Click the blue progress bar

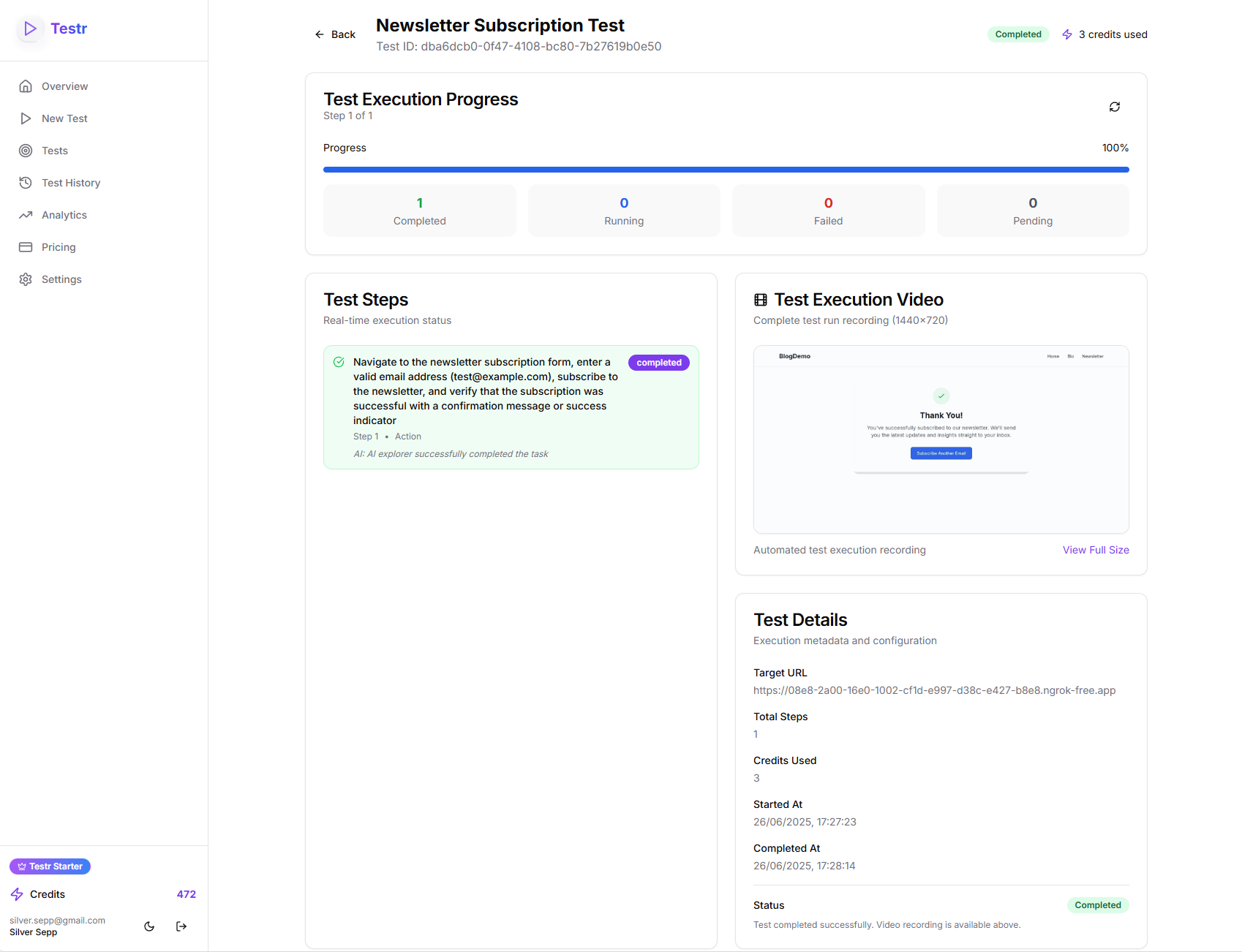coord(726,170)
